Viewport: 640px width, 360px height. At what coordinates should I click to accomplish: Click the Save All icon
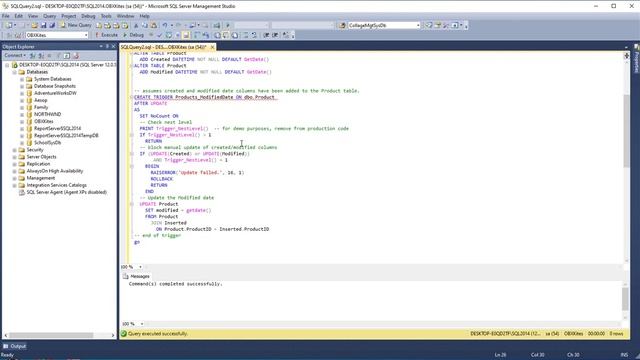(52, 25)
